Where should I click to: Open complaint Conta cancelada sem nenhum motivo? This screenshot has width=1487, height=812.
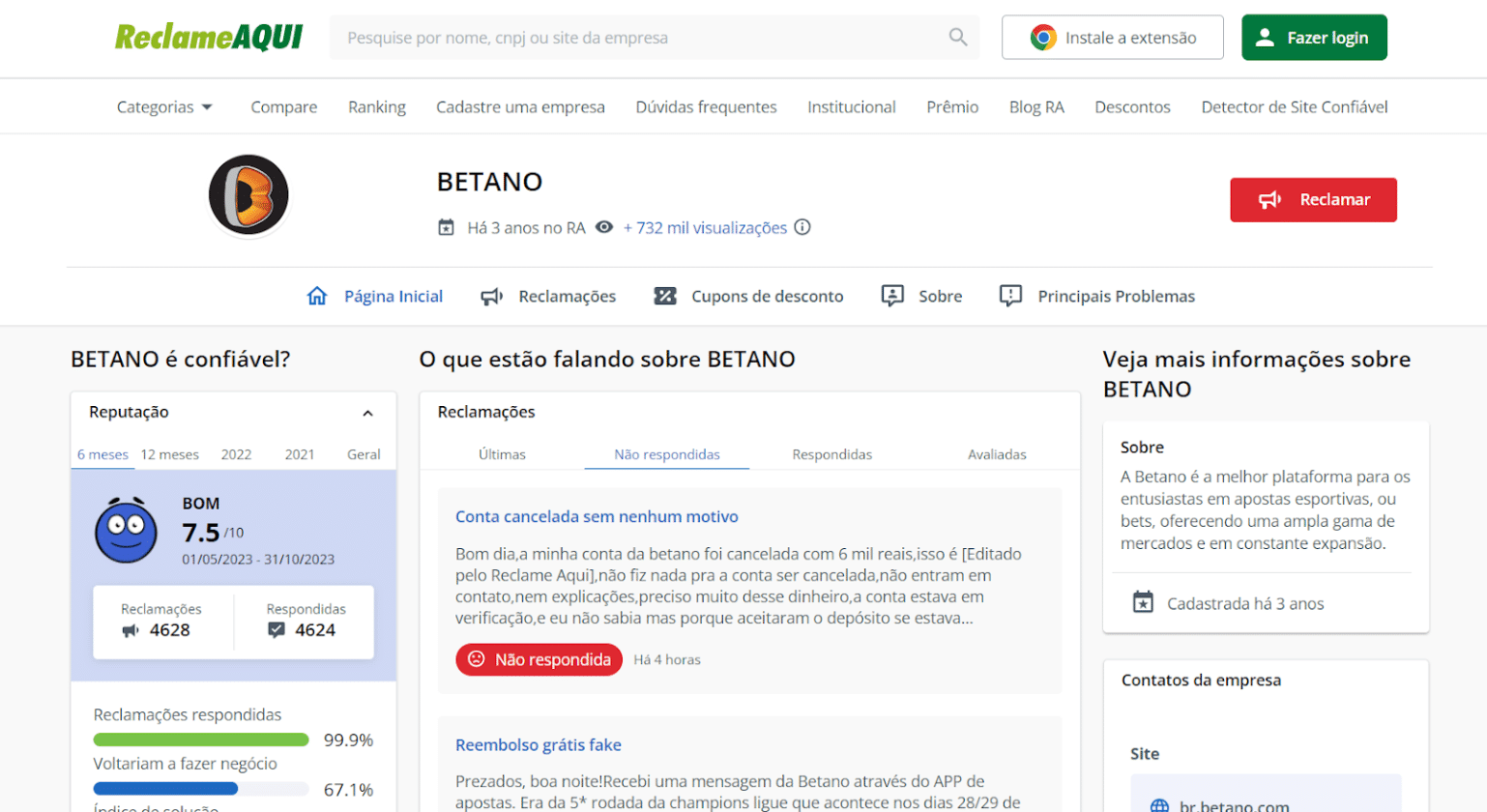[x=597, y=516]
